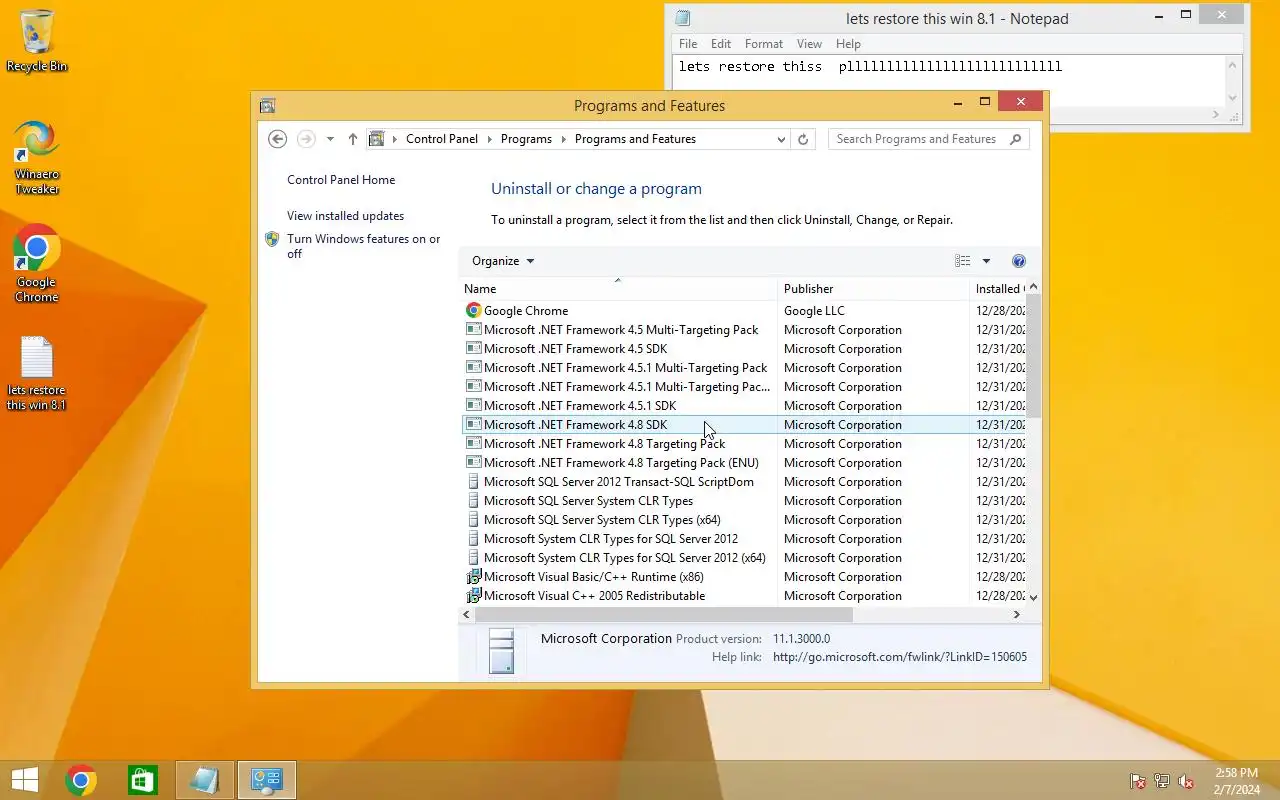Refresh the Programs and Features address bar
The image size is (1280, 800).
[802, 139]
